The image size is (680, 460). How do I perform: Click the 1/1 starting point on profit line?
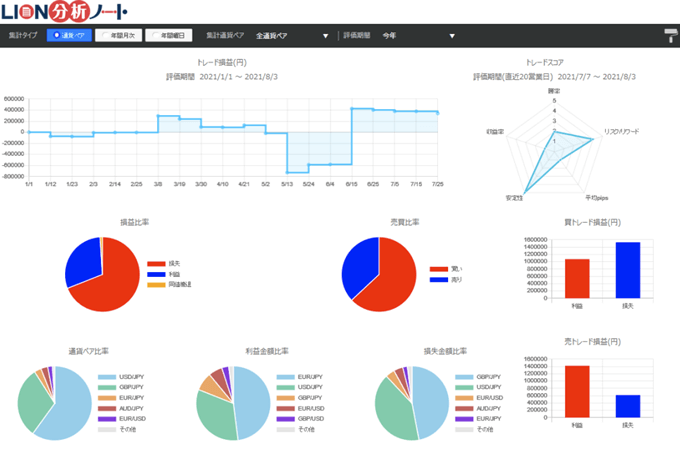tap(29, 132)
